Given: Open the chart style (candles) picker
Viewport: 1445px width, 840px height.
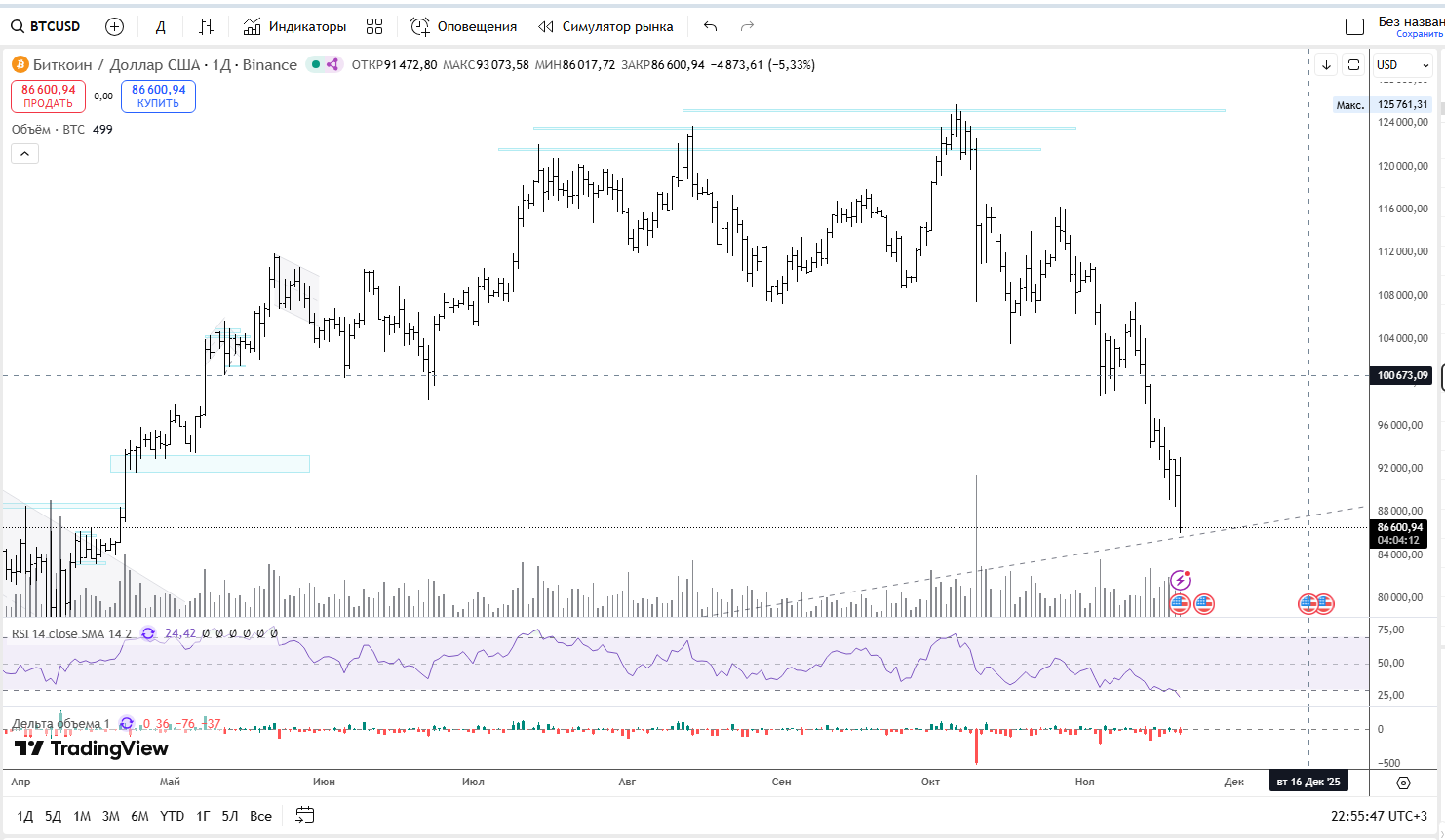Looking at the screenshot, I should pyautogui.click(x=206, y=26).
